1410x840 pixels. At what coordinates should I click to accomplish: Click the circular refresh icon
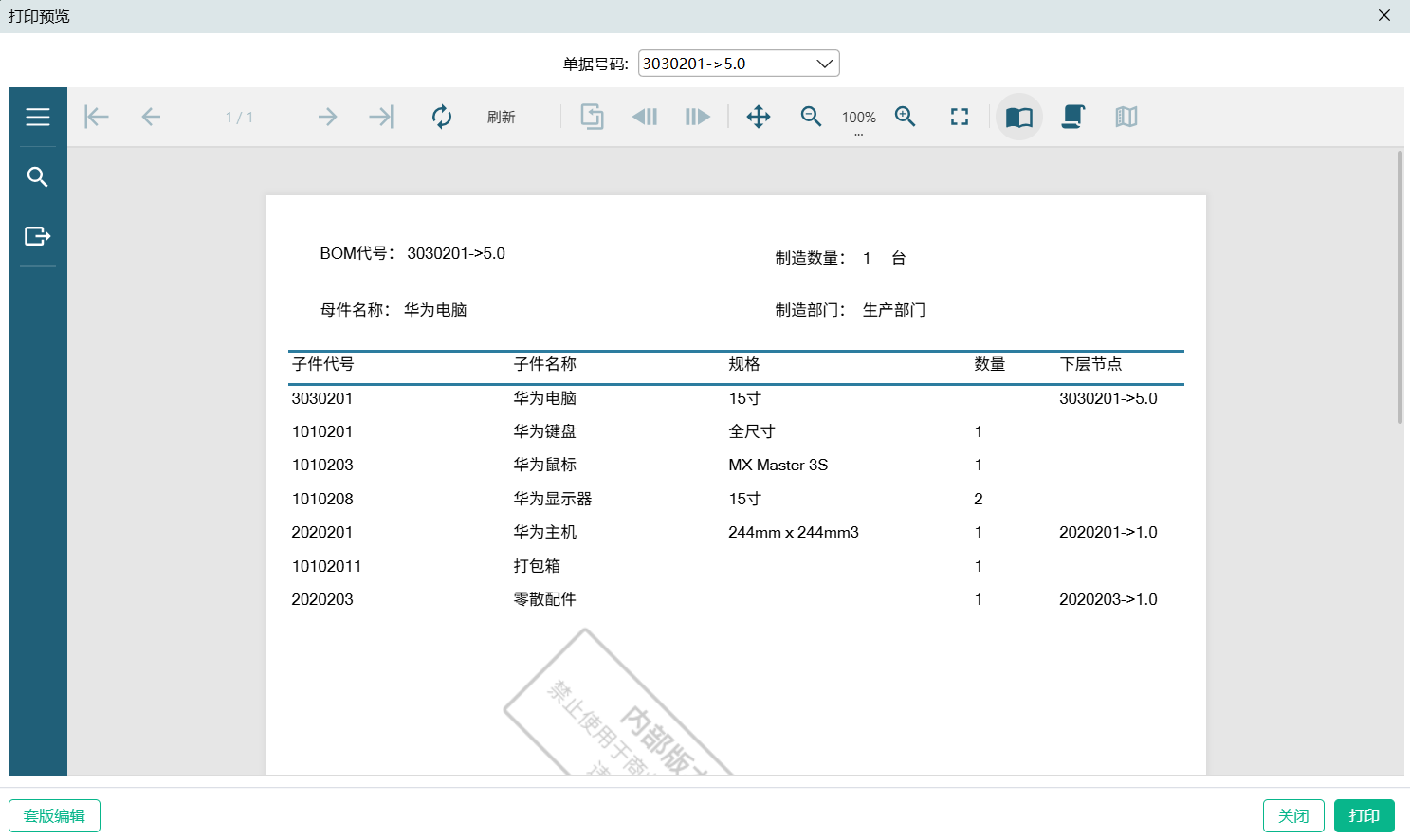[442, 117]
